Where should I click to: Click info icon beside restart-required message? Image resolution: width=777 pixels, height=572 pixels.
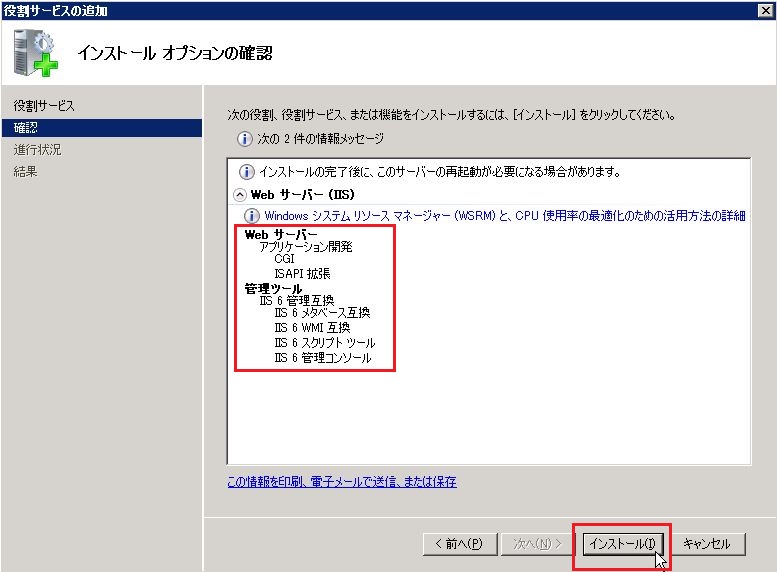pyautogui.click(x=247, y=172)
